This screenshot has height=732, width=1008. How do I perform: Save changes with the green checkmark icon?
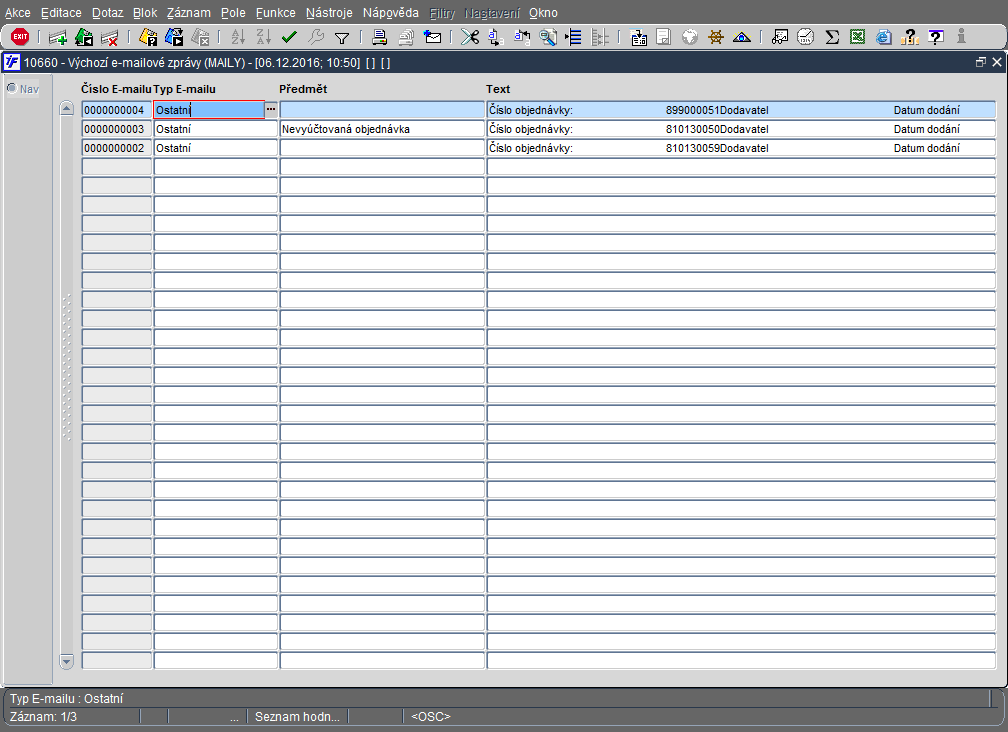[x=289, y=37]
